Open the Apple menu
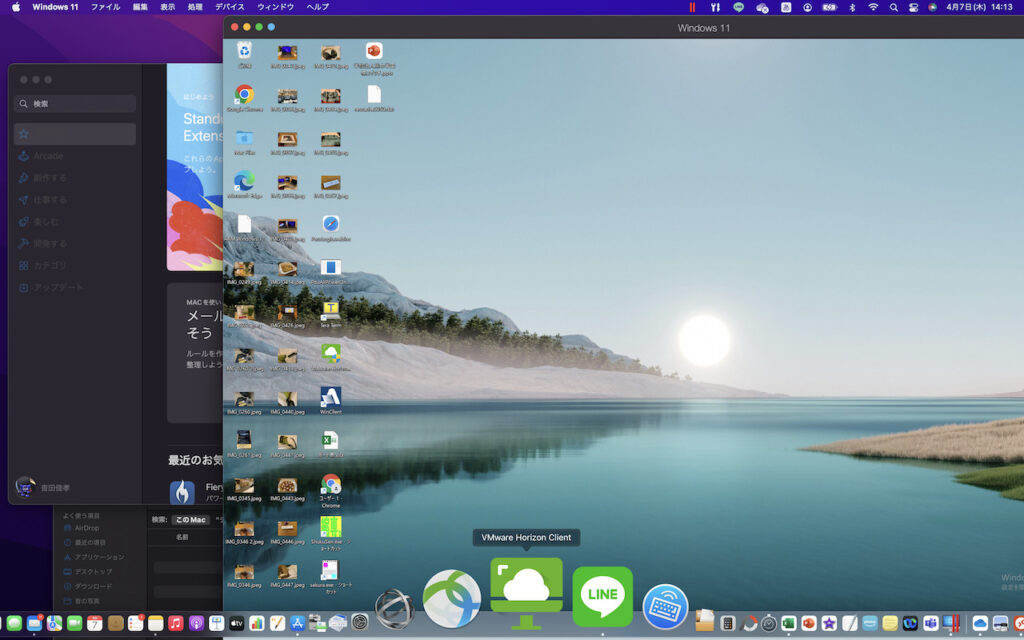Image resolution: width=1024 pixels, height=640 pixels. pos(15,7)
